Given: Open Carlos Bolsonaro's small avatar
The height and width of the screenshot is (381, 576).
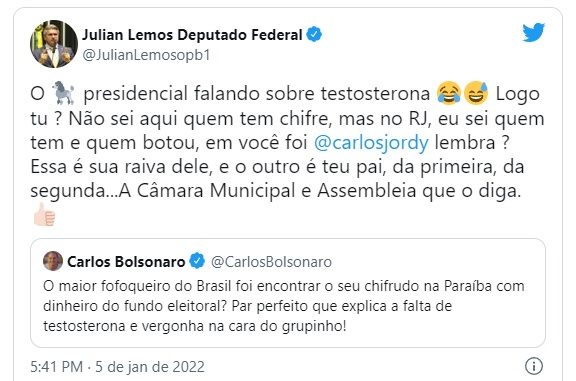Looking at the screenshot, I should point(53,261).
